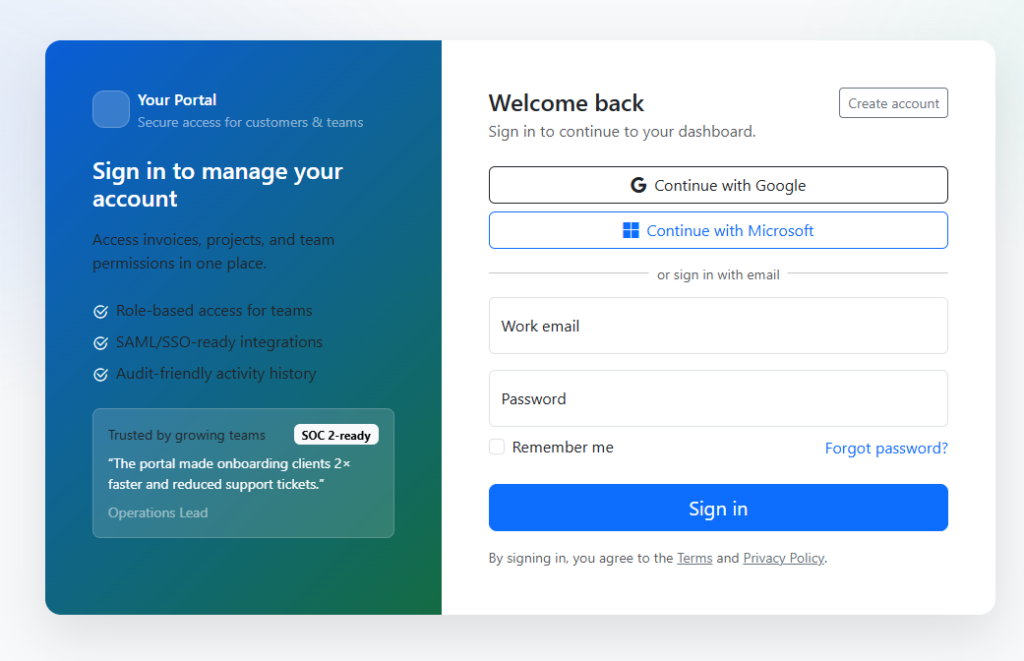This screenshot has height=661, width=1024.
Task: Open the Terms link
Action: [x=694, y=558]
